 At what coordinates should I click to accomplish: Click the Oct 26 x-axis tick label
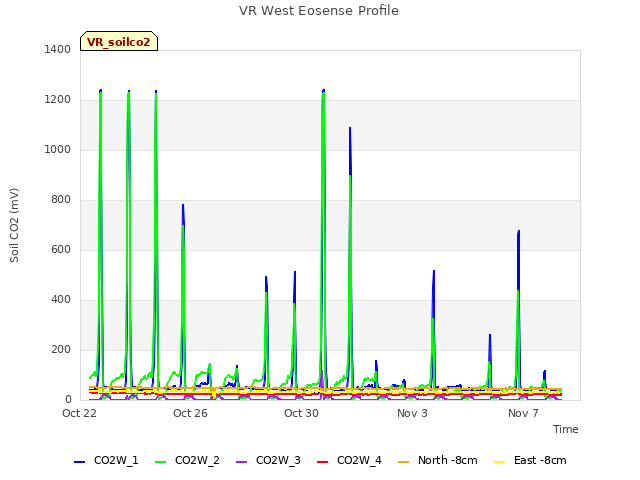(190, 413)
